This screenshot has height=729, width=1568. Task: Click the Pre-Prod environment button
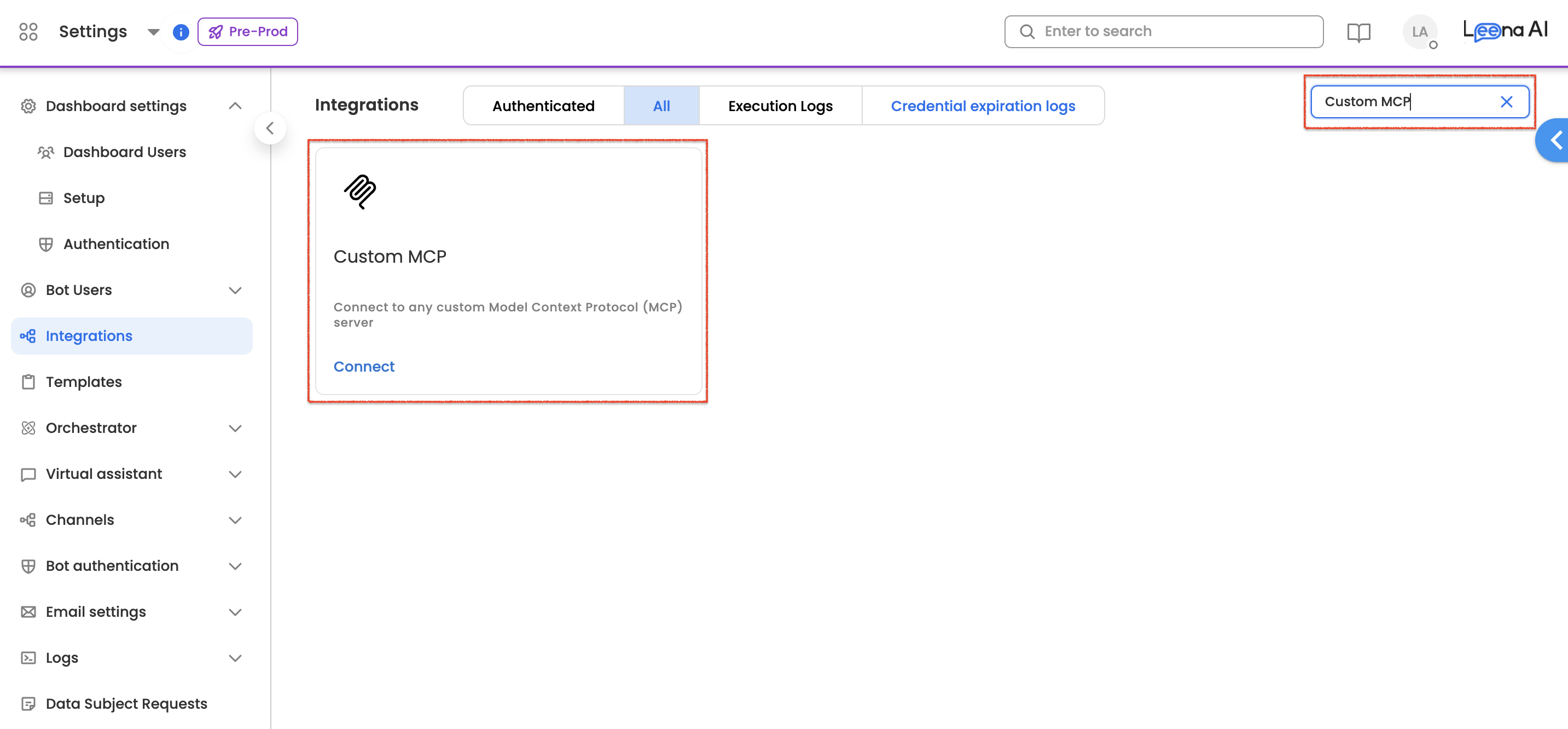248,32
